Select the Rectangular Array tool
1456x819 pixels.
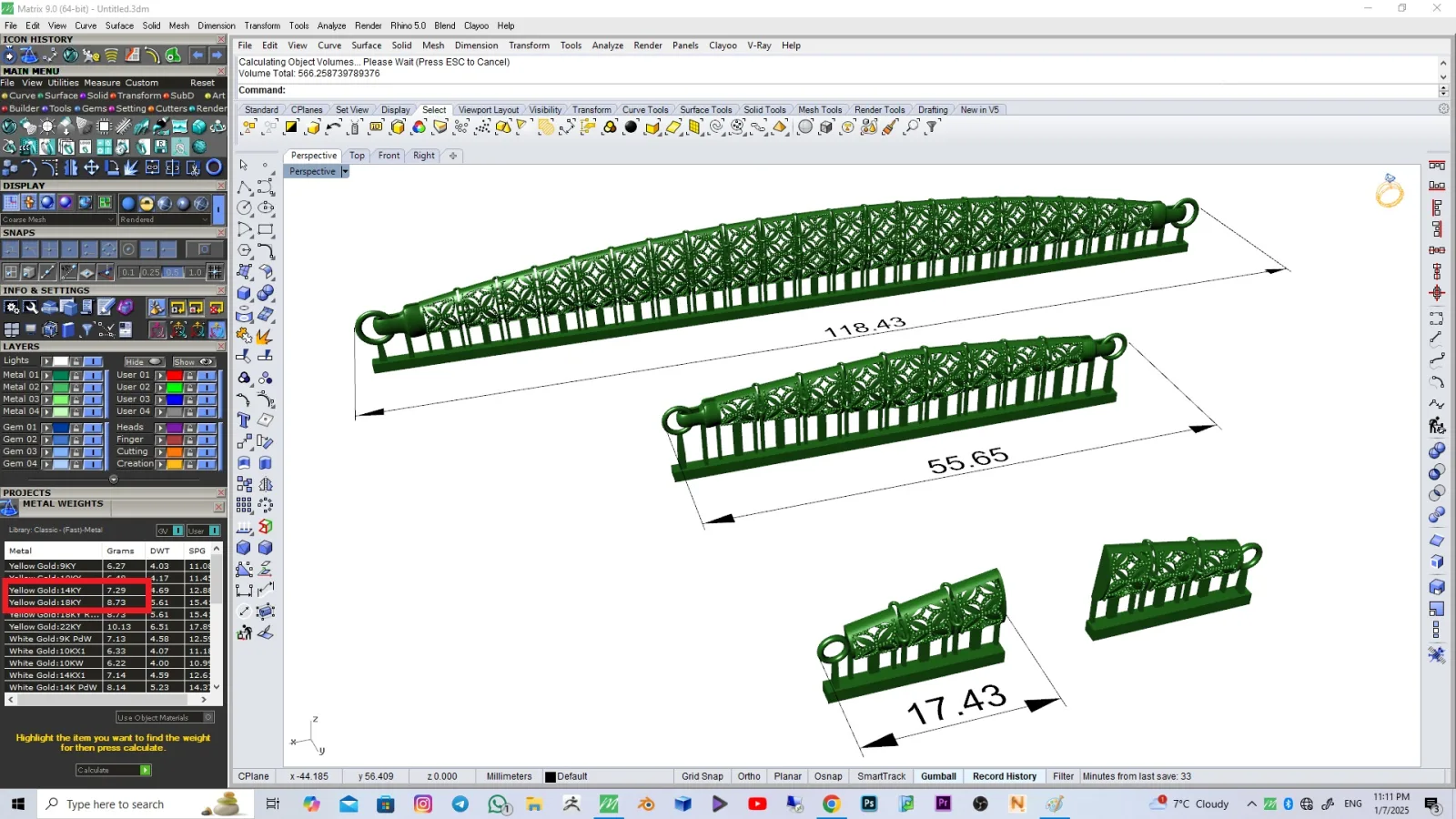click(245, 505)
